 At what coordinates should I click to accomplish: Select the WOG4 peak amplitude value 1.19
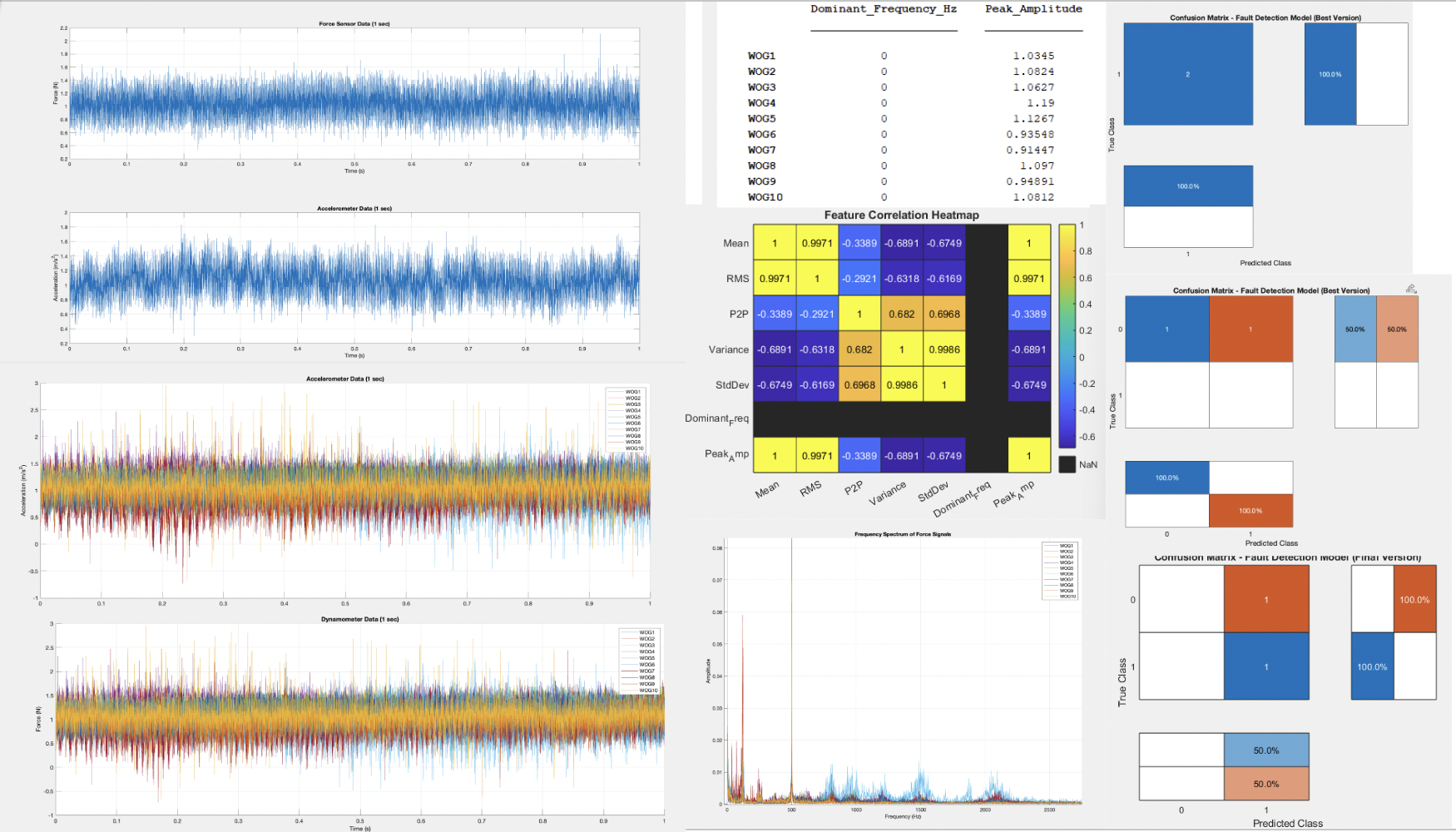tap(1040, 103)
